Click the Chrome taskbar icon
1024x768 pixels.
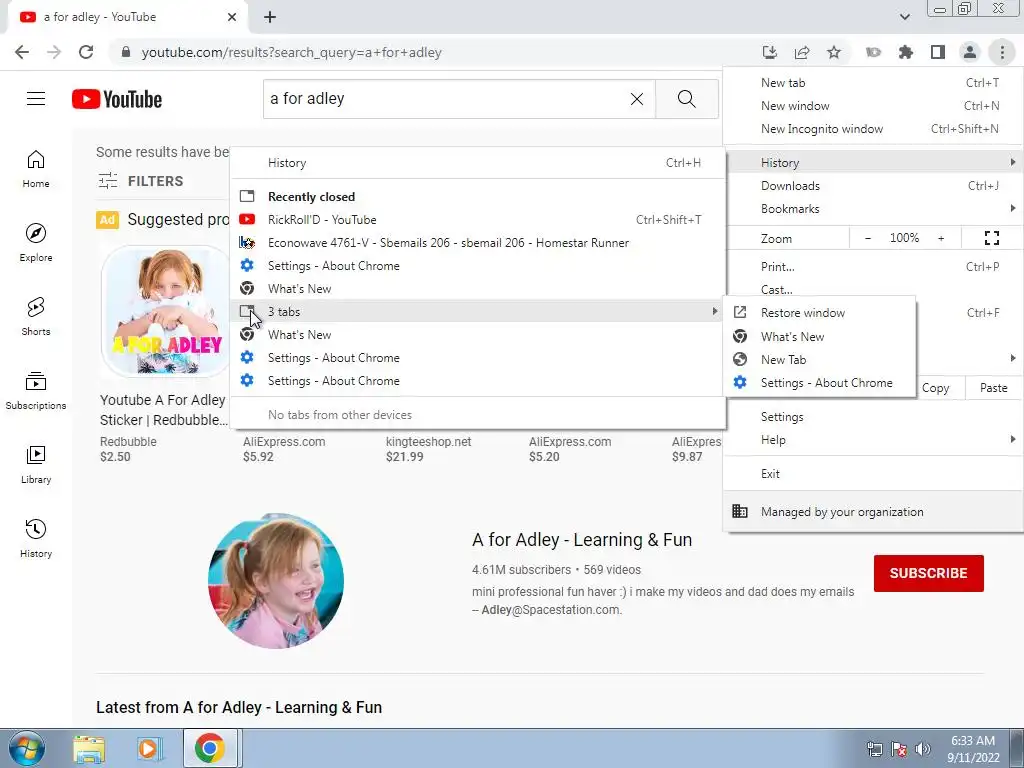210,748
